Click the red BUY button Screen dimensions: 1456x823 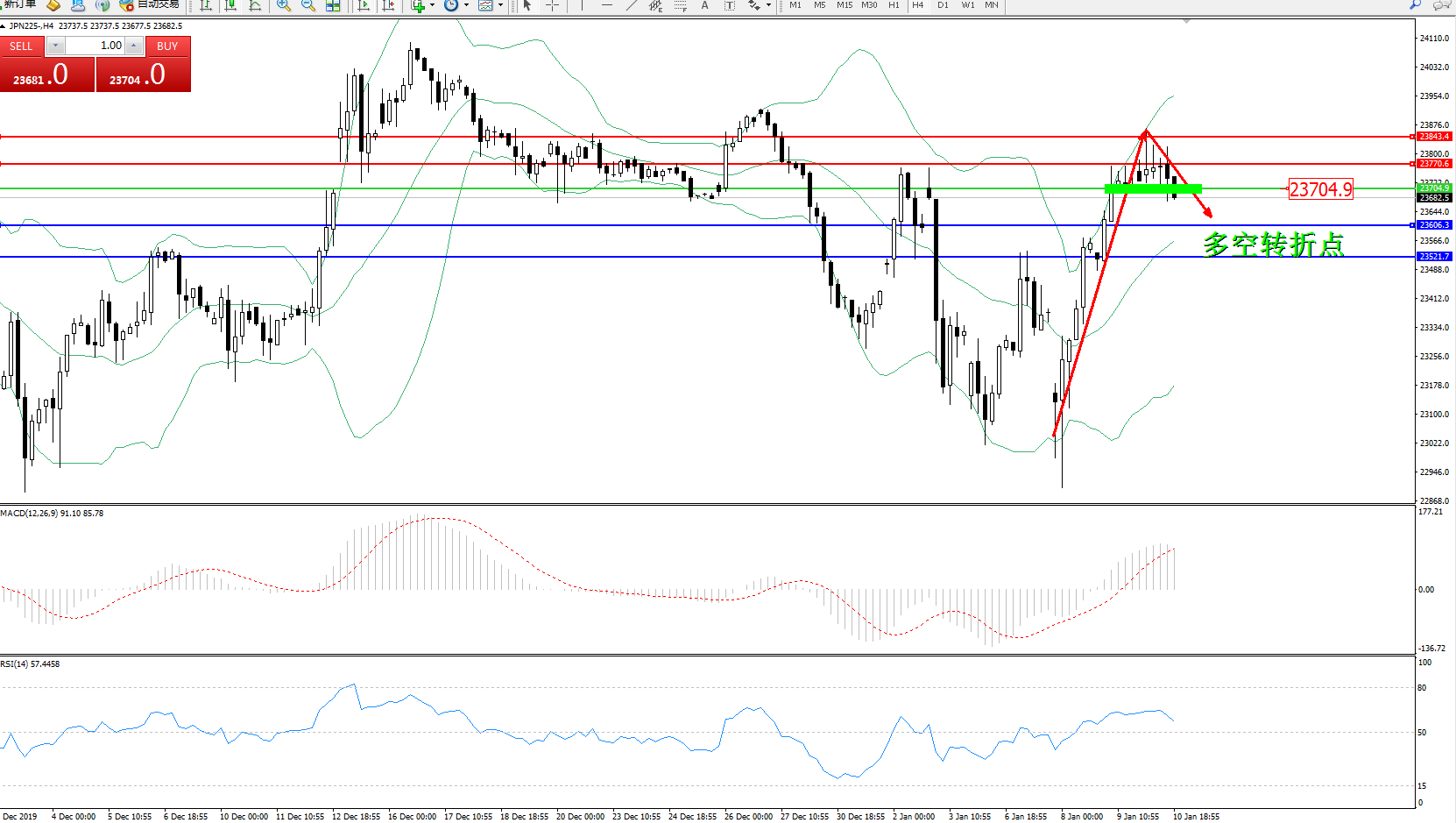pos(167,46)
